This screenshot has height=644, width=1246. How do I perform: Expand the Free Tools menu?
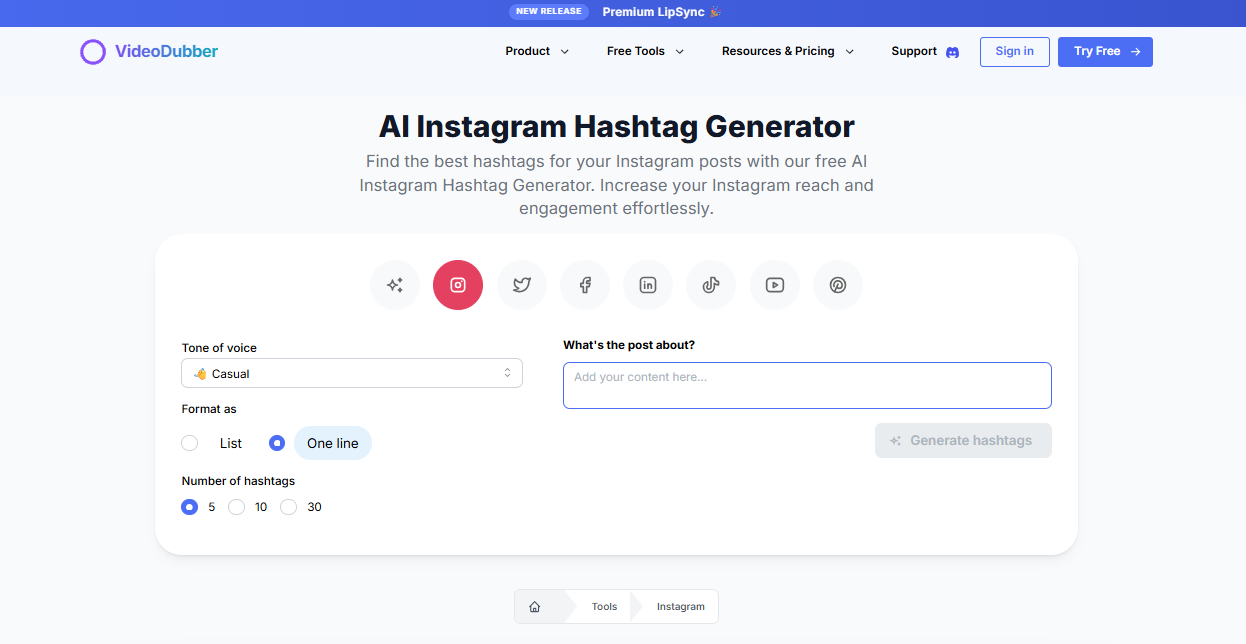click(644, 51)
